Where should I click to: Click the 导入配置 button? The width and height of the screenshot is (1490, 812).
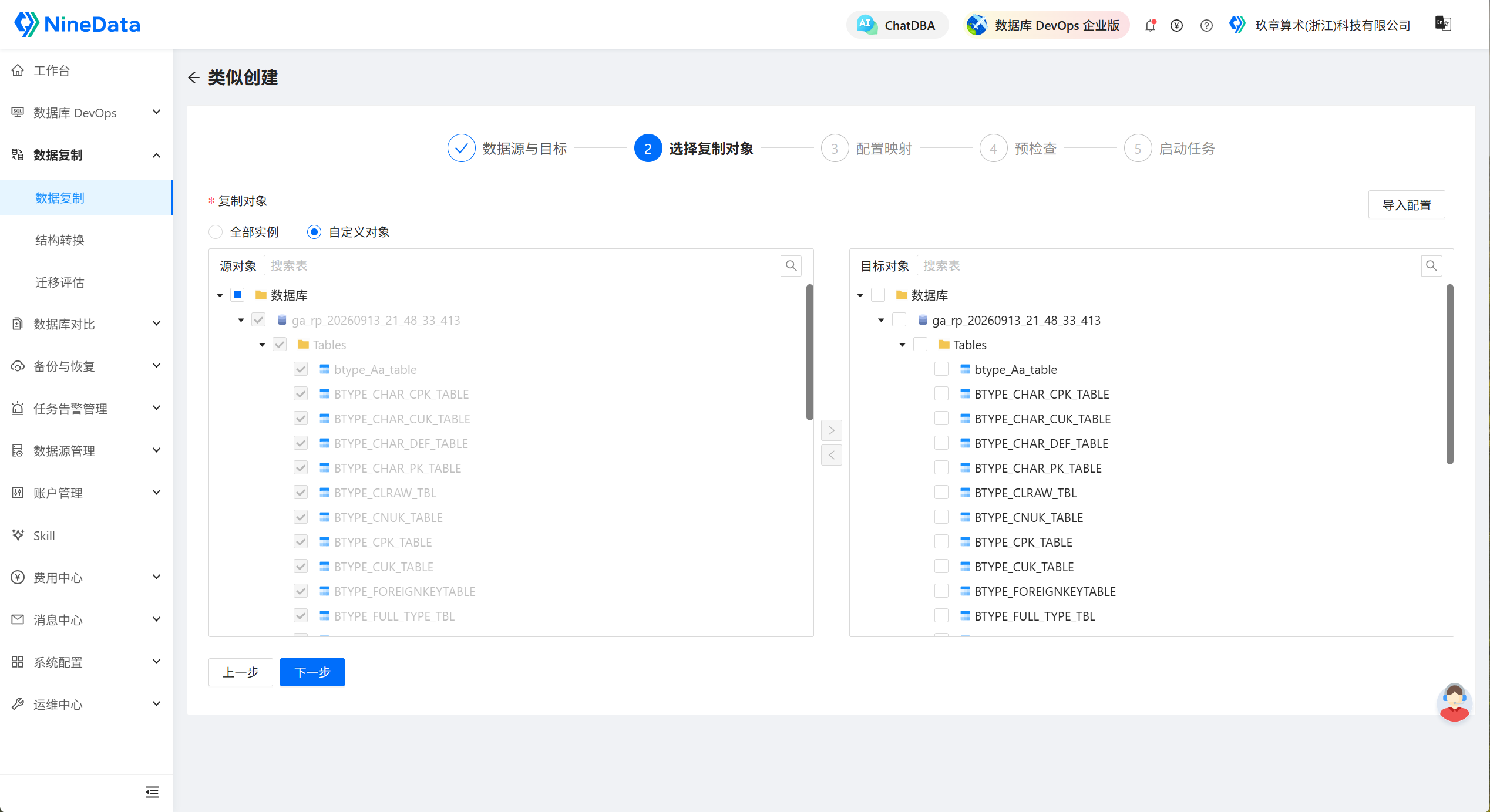coord(1406,204)
